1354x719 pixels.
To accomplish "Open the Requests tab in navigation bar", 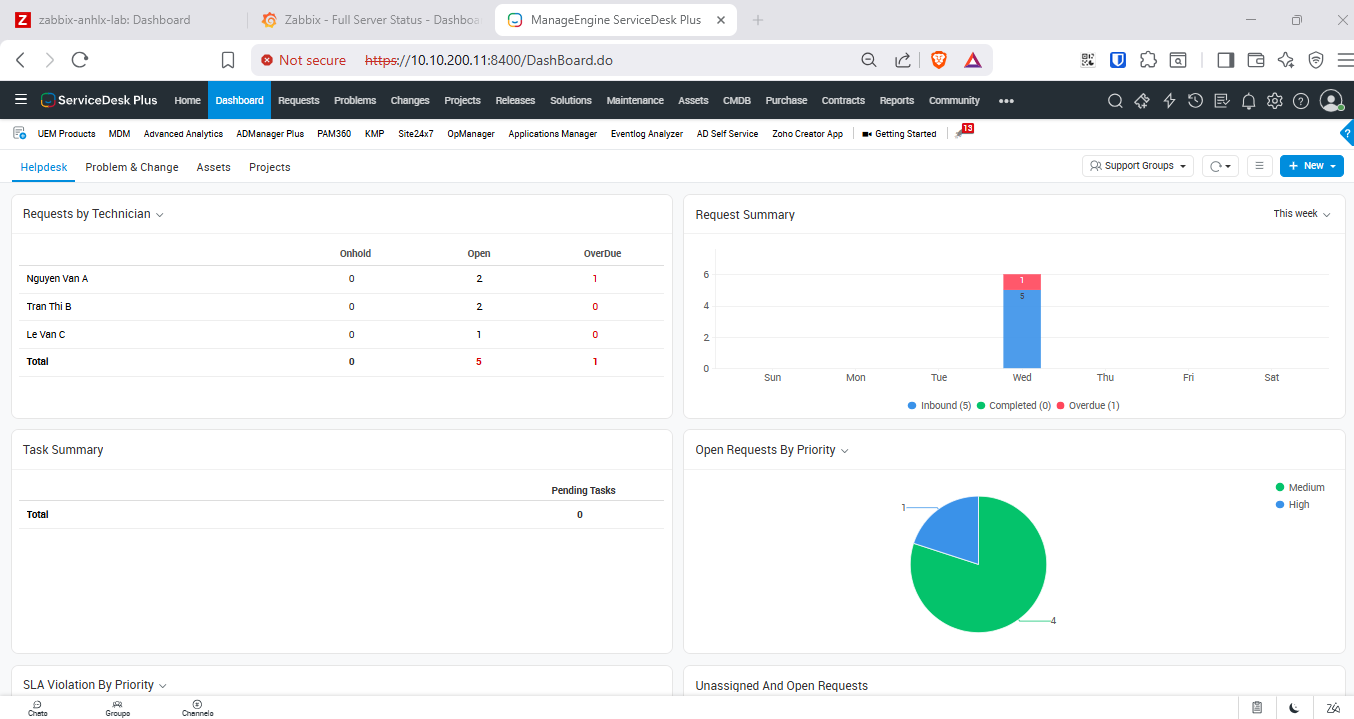I will 298,101.
